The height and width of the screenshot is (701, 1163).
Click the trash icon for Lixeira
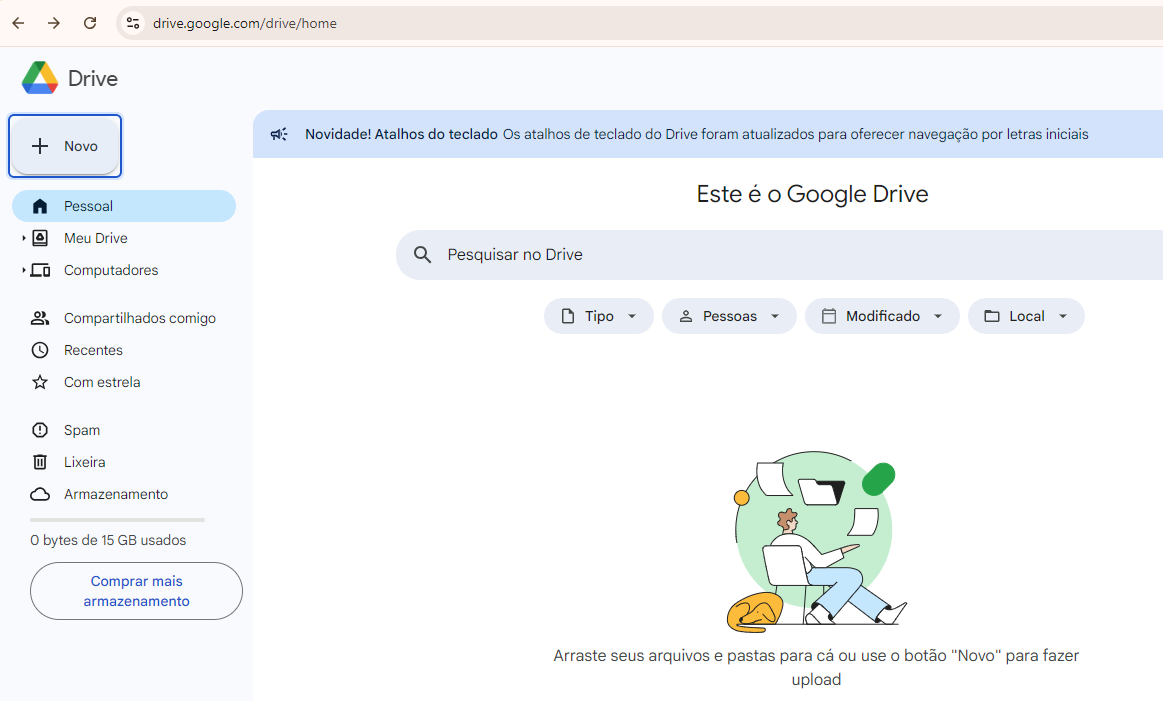(40, 462)
